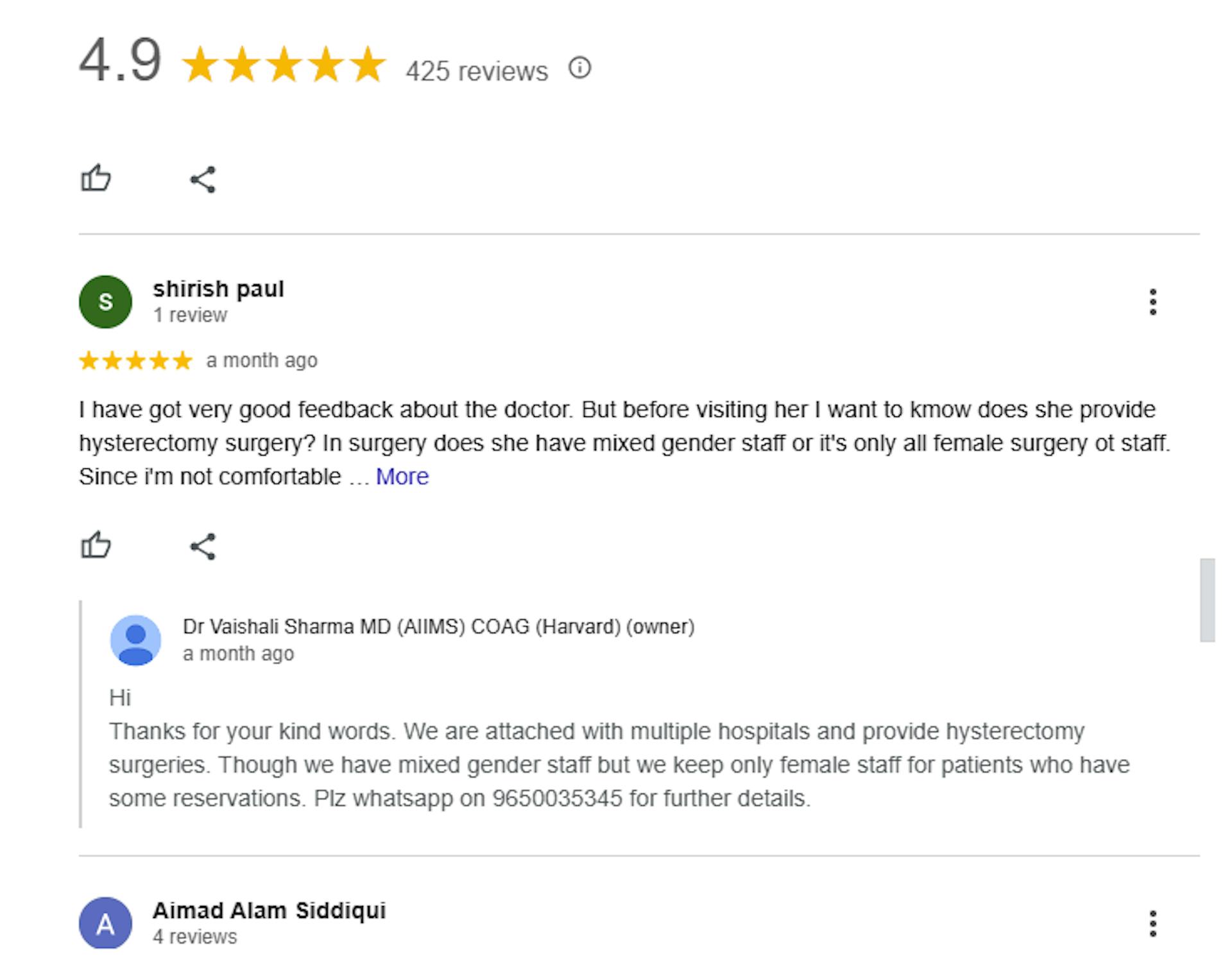Share shirish paul's review
The height and width of the screenshot is (979, 1232).
203,547
